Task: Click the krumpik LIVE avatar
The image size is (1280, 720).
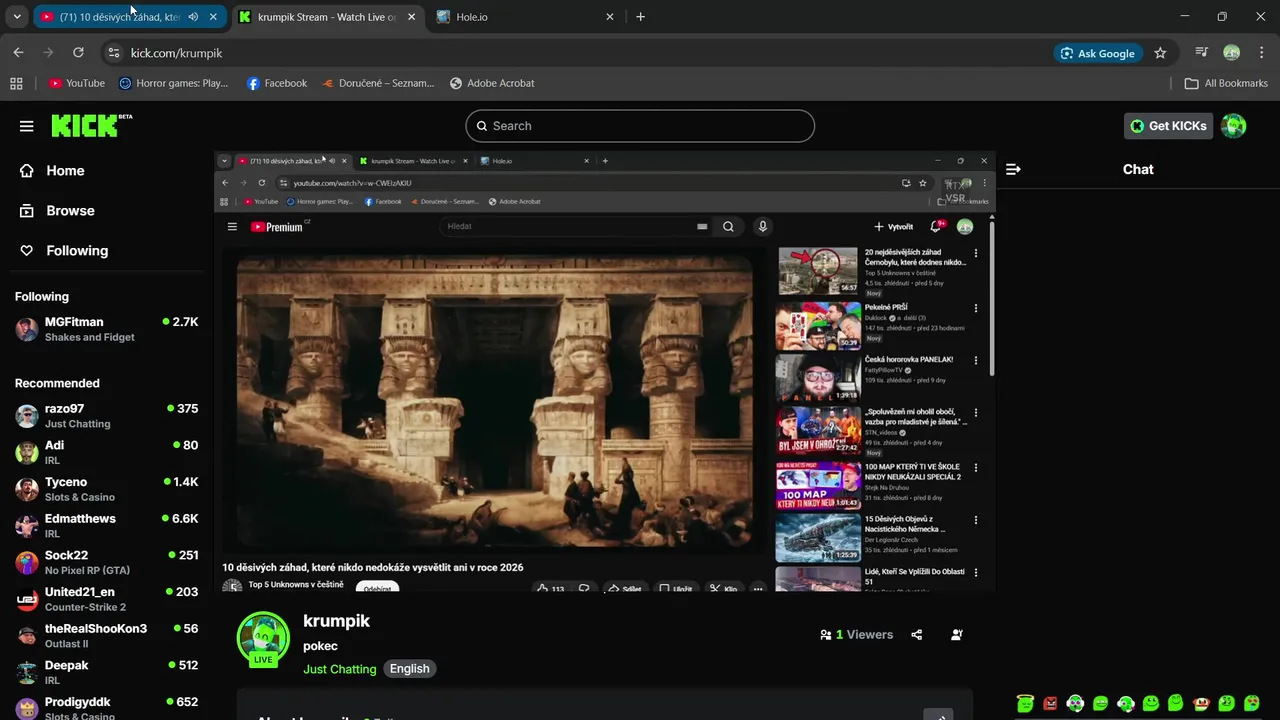Action: coord(263,639)
